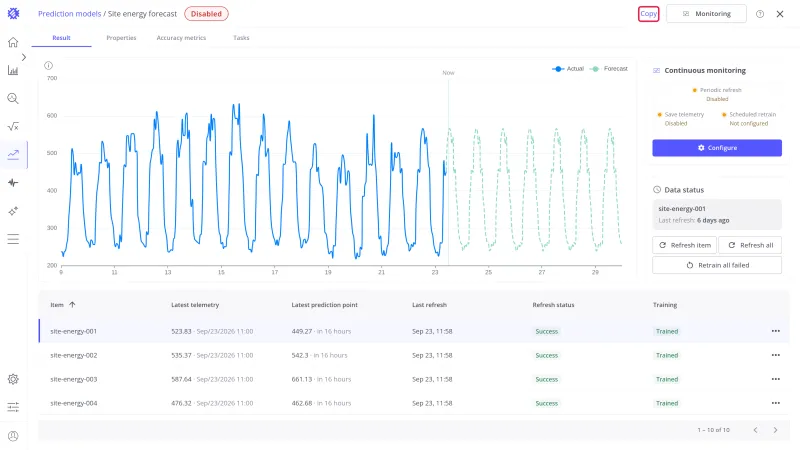Open settings gear in sidebar

pyautogui.click(x=13, y=379)
